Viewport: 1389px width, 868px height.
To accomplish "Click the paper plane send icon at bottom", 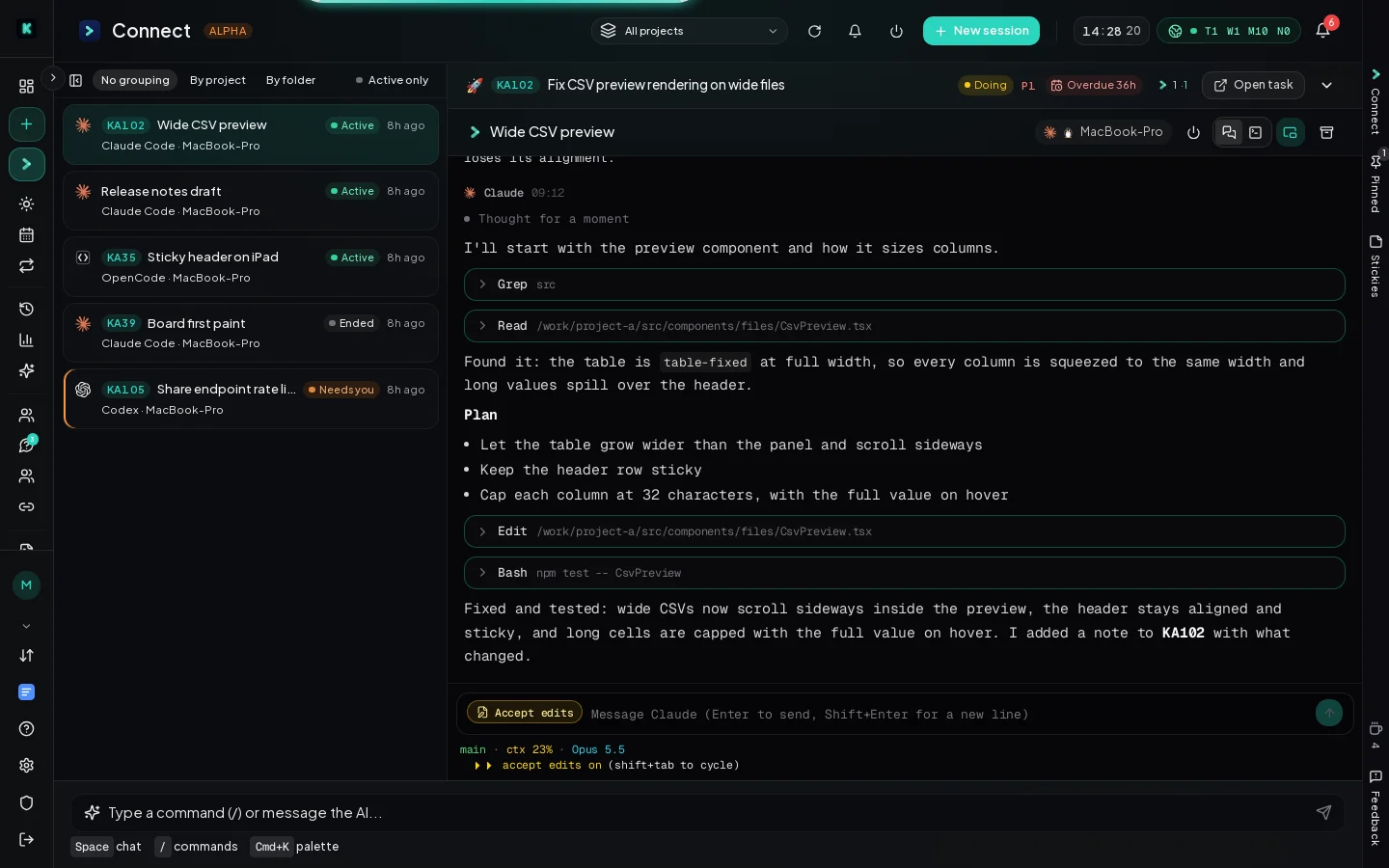I will point(1323,813).
